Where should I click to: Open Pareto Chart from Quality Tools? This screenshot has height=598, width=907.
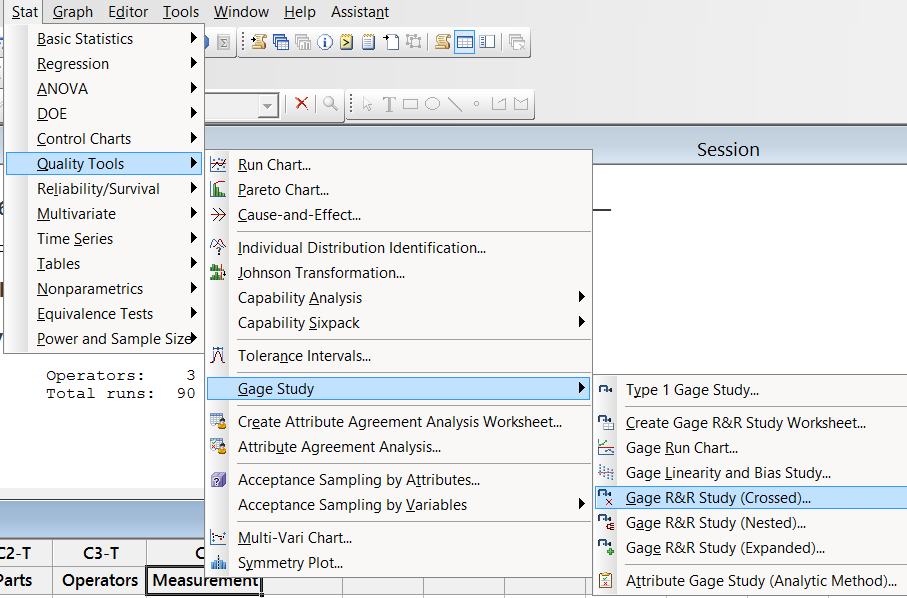(283, 190)
